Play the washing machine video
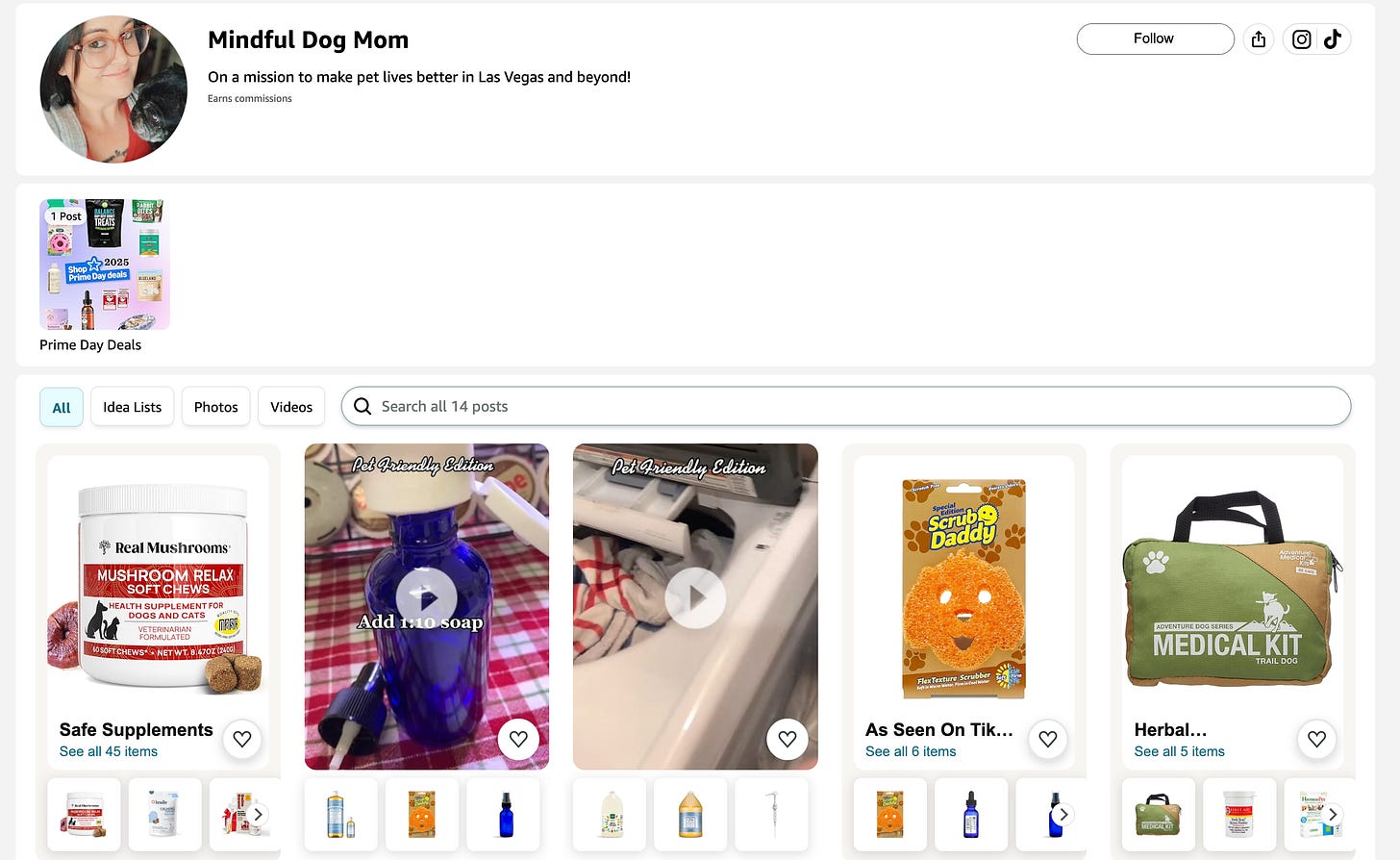This screenshot has width=1400, height=860. pos(695,597)
